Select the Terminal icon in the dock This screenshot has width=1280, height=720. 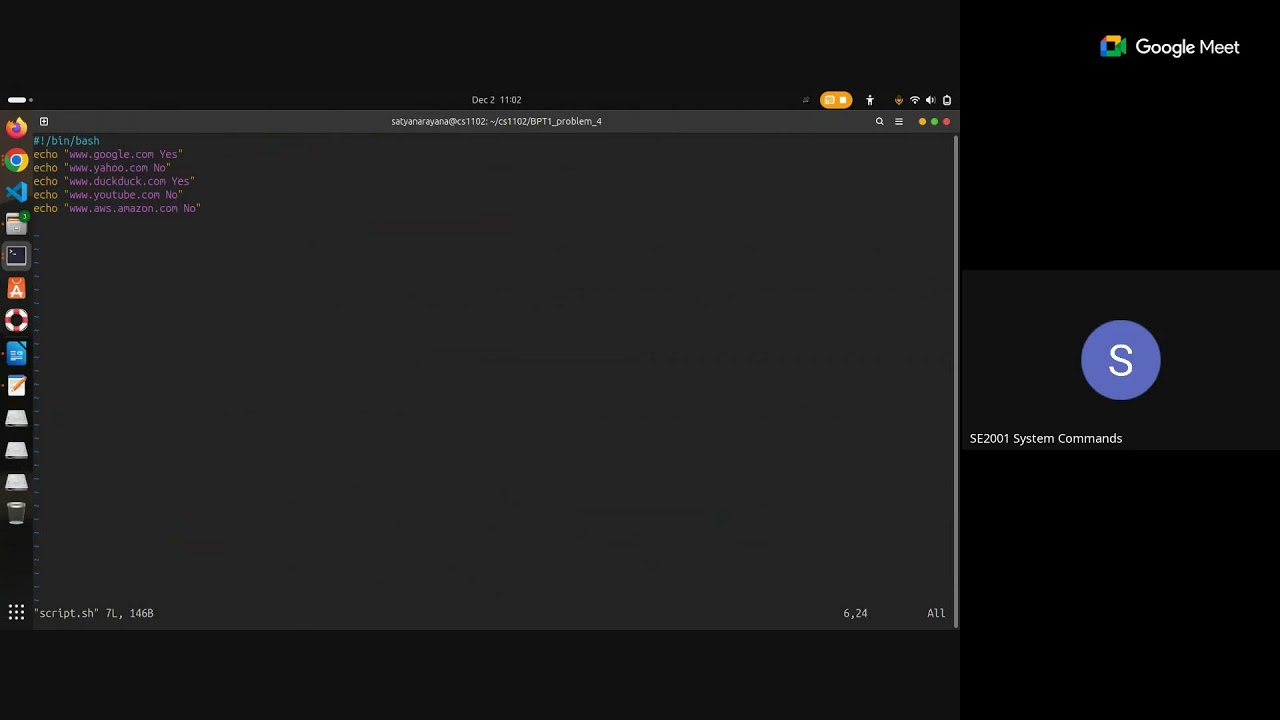point(16,256)
